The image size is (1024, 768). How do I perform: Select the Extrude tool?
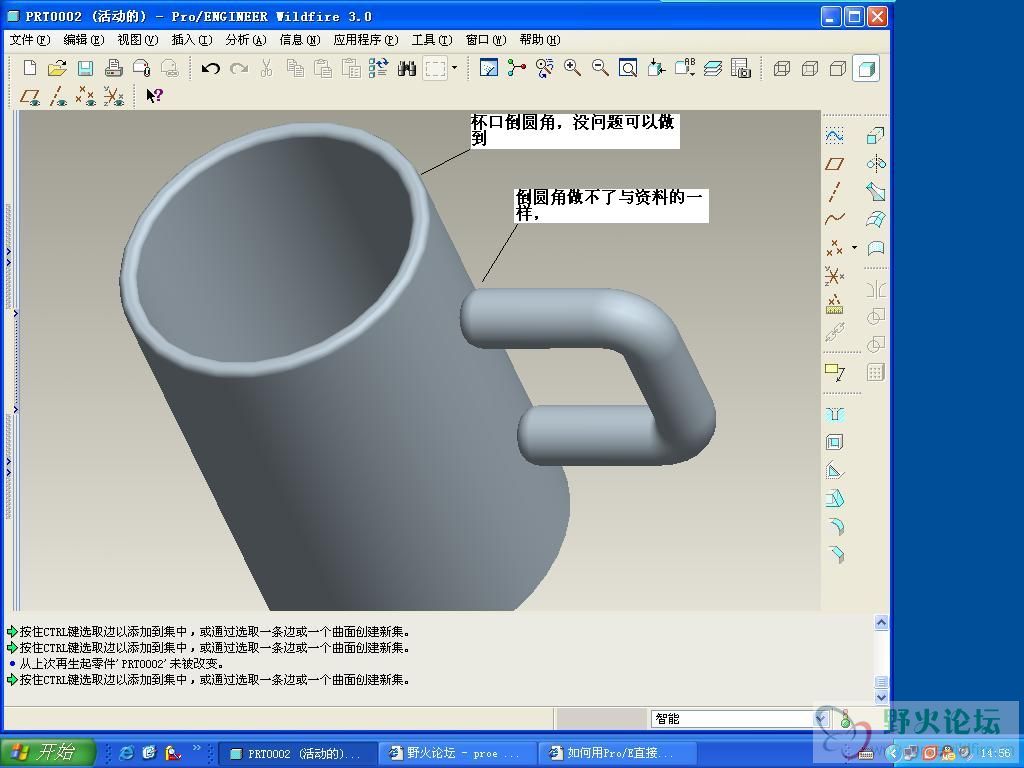[876, 135]
